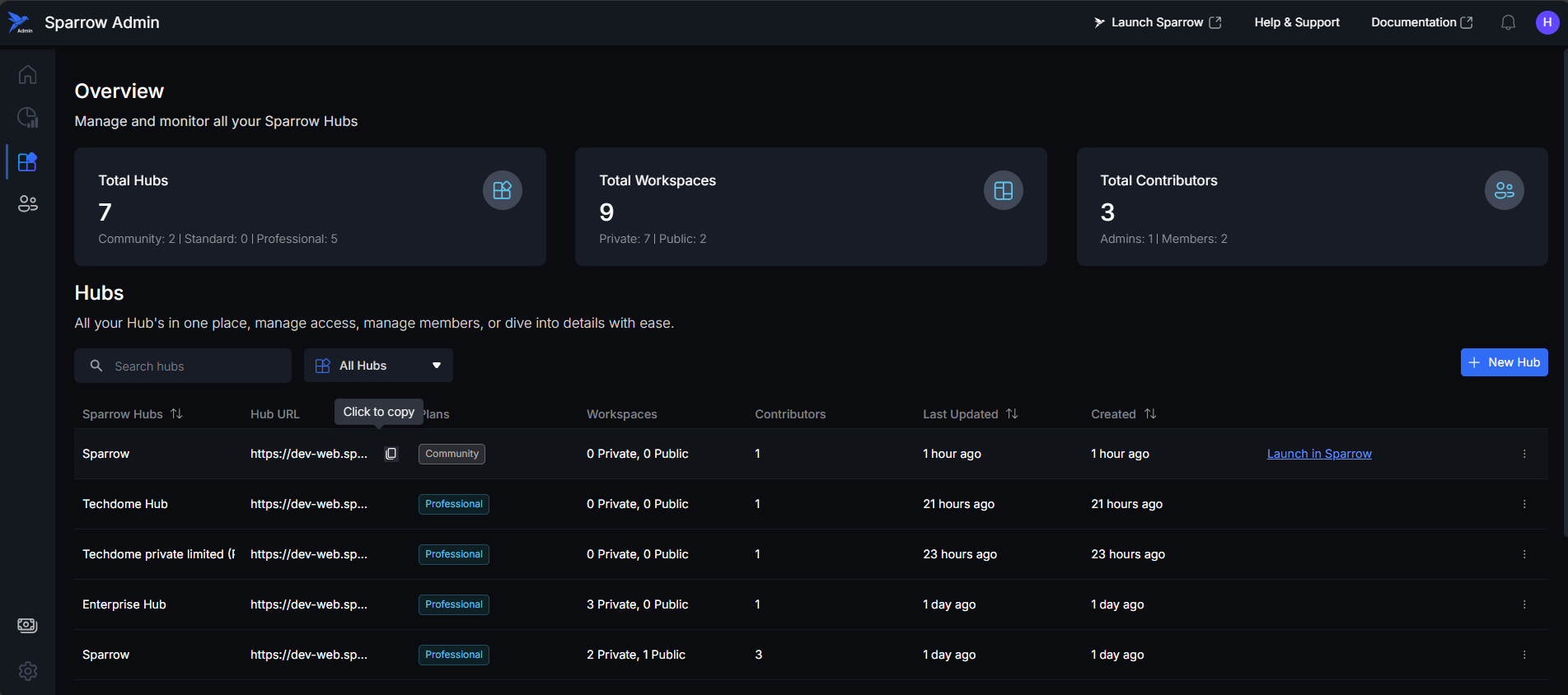This screenshot has width=1568, height=695.
Task: Click the New Hub button
Action: pyautogui.click(x=1504, y=362)
